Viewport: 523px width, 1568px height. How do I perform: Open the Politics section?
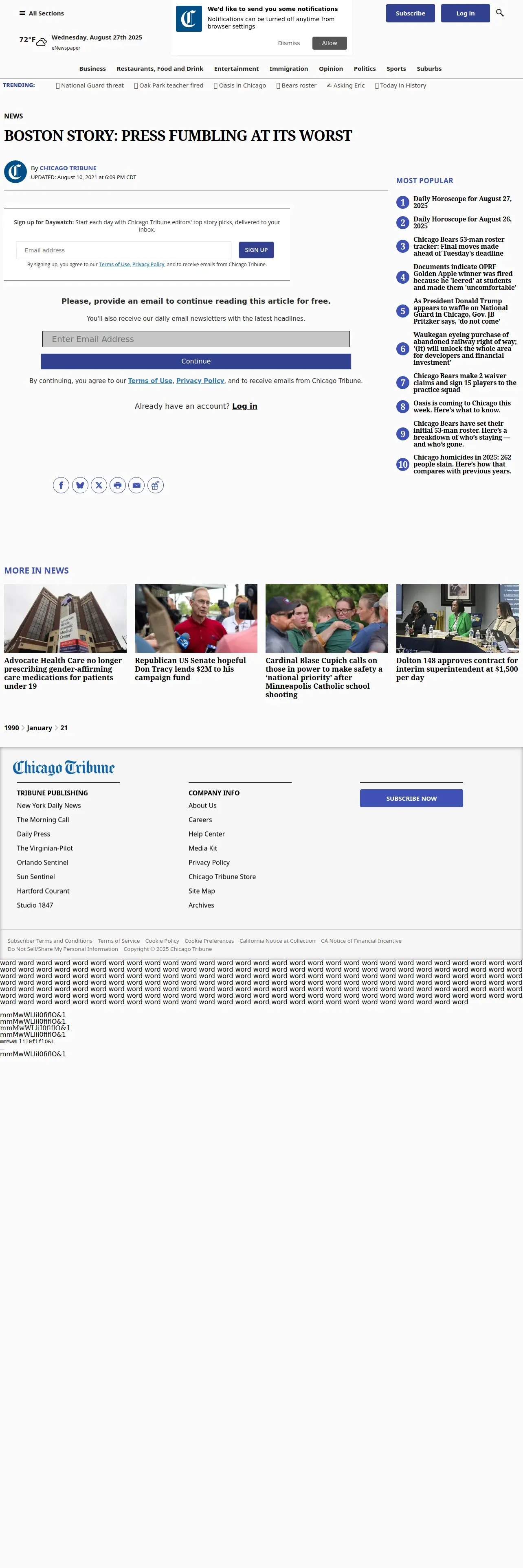[365, 69]
